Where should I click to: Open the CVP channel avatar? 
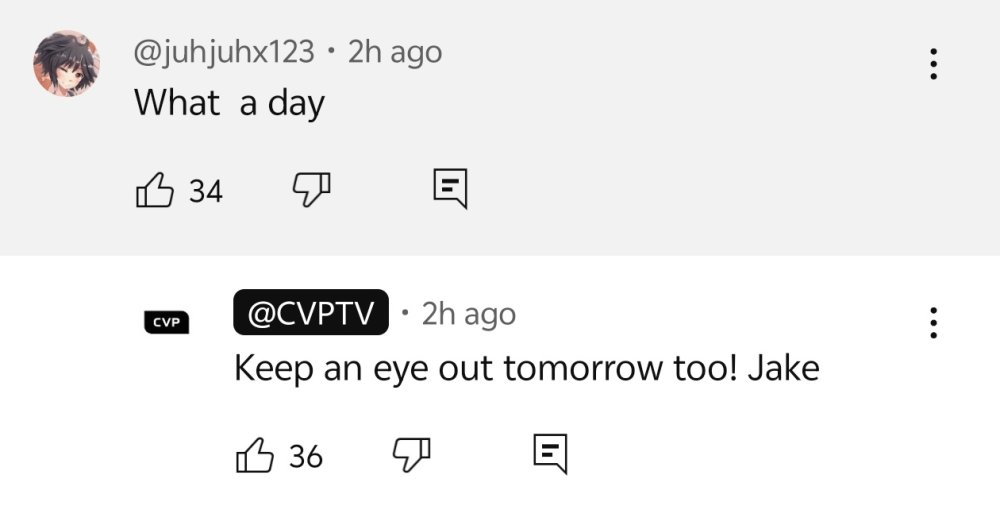166,322
